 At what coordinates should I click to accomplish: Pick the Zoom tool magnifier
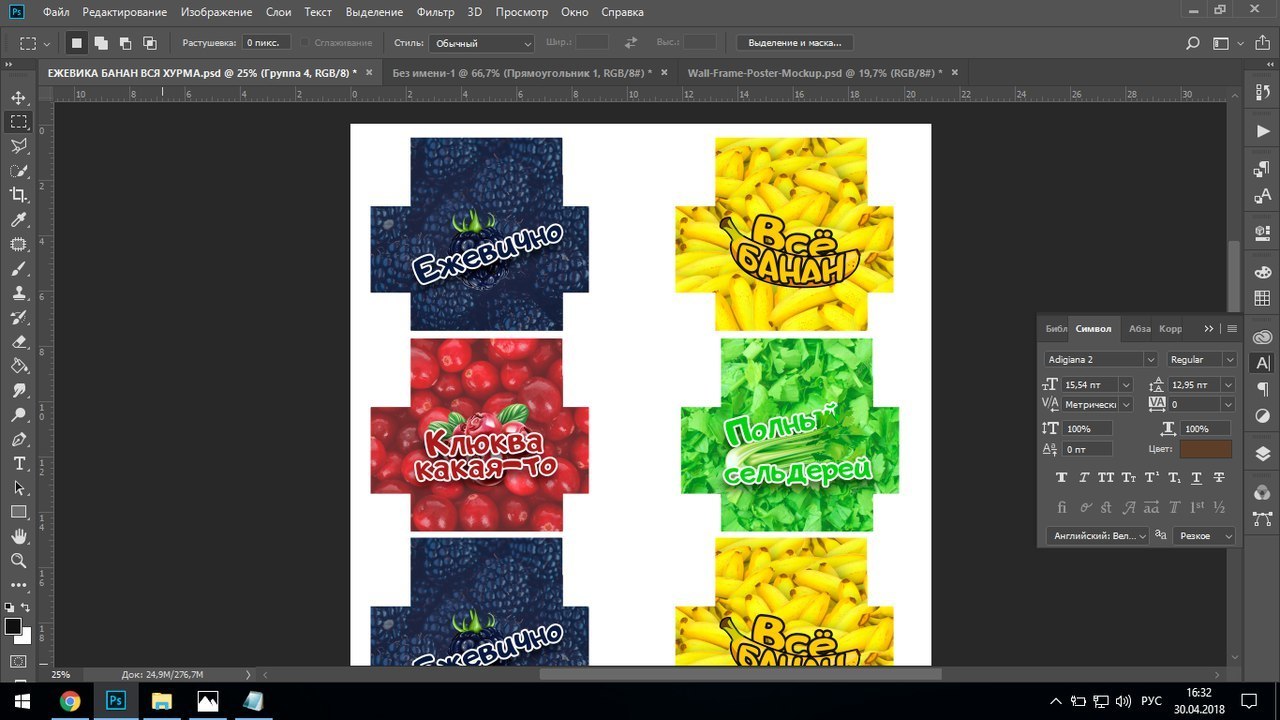[18, 561]
